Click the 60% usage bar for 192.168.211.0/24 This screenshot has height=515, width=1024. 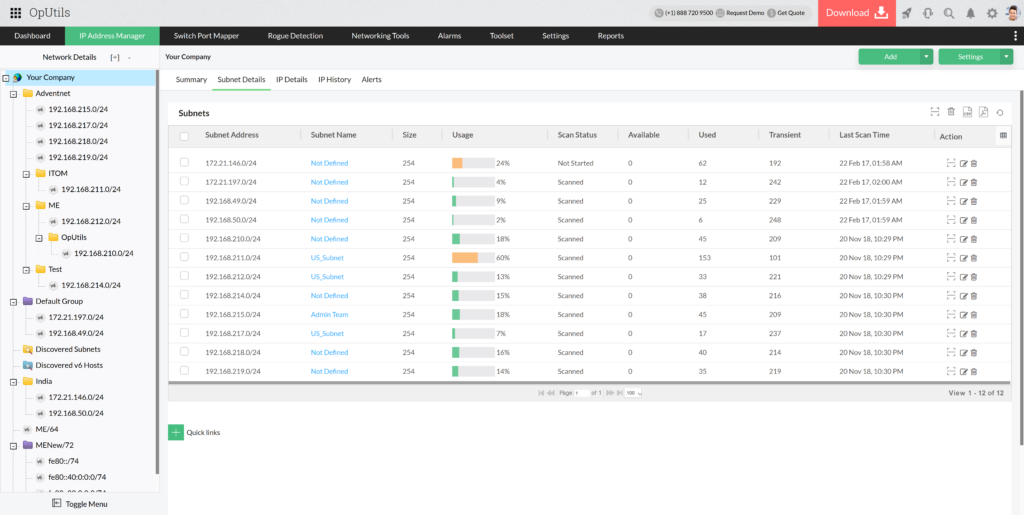tap(472, 257)
